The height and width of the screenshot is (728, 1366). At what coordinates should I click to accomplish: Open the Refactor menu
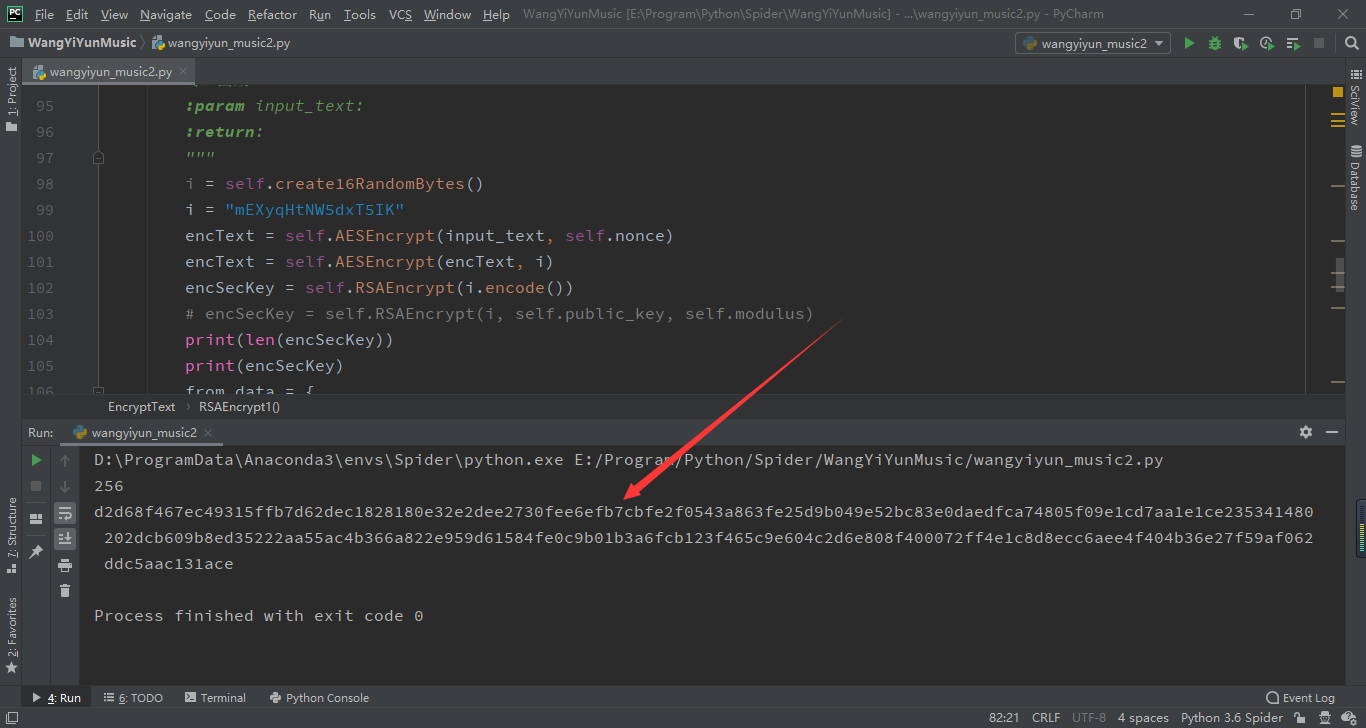click(x=272, y=14)
